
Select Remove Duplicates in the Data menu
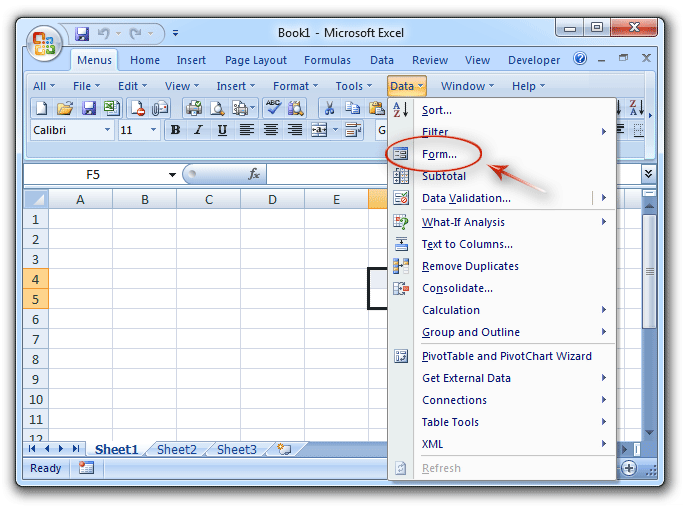click(x=470, y=266)
